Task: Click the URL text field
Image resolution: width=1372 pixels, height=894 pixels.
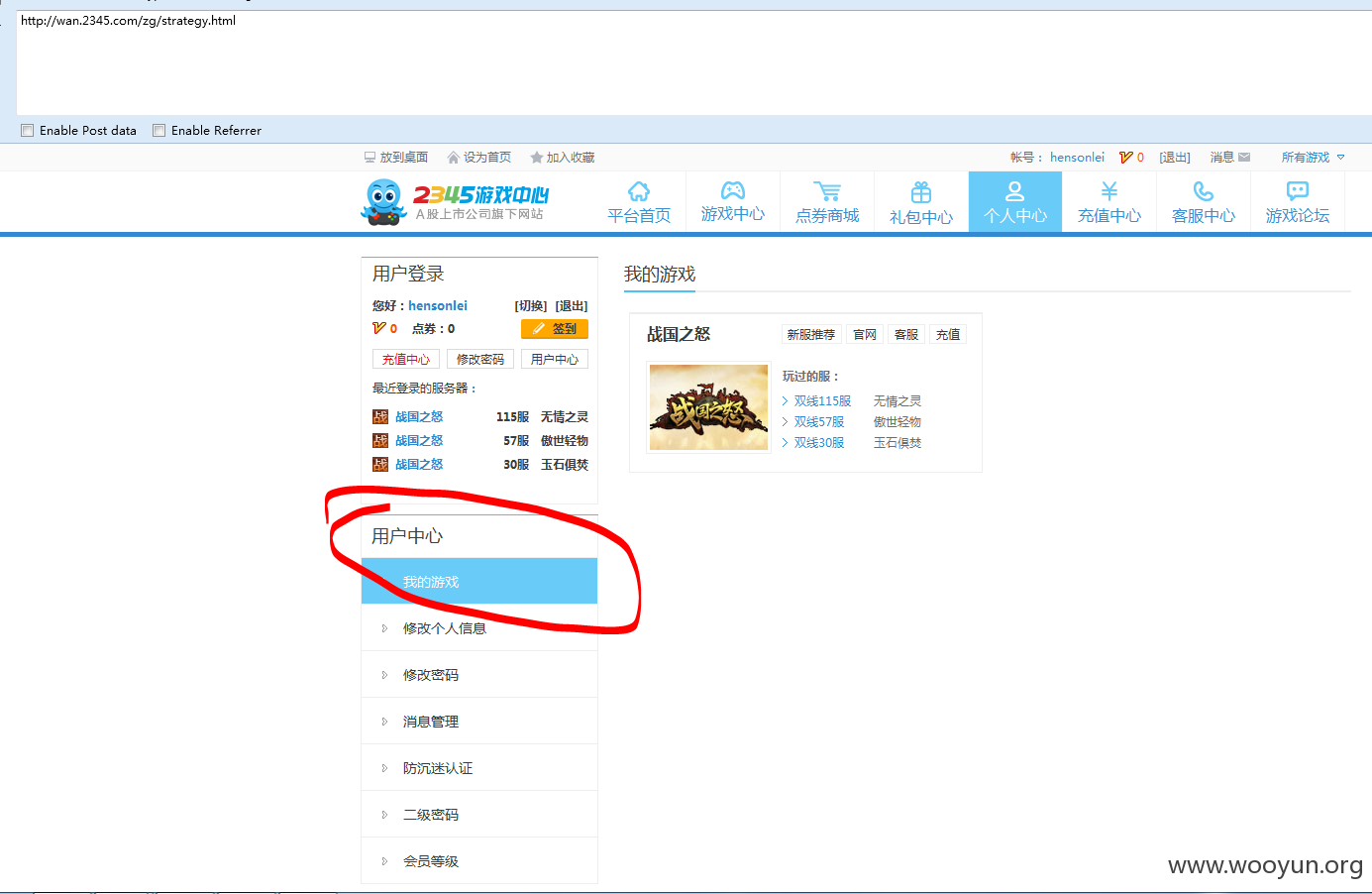Action: click(x=693, y=63)
